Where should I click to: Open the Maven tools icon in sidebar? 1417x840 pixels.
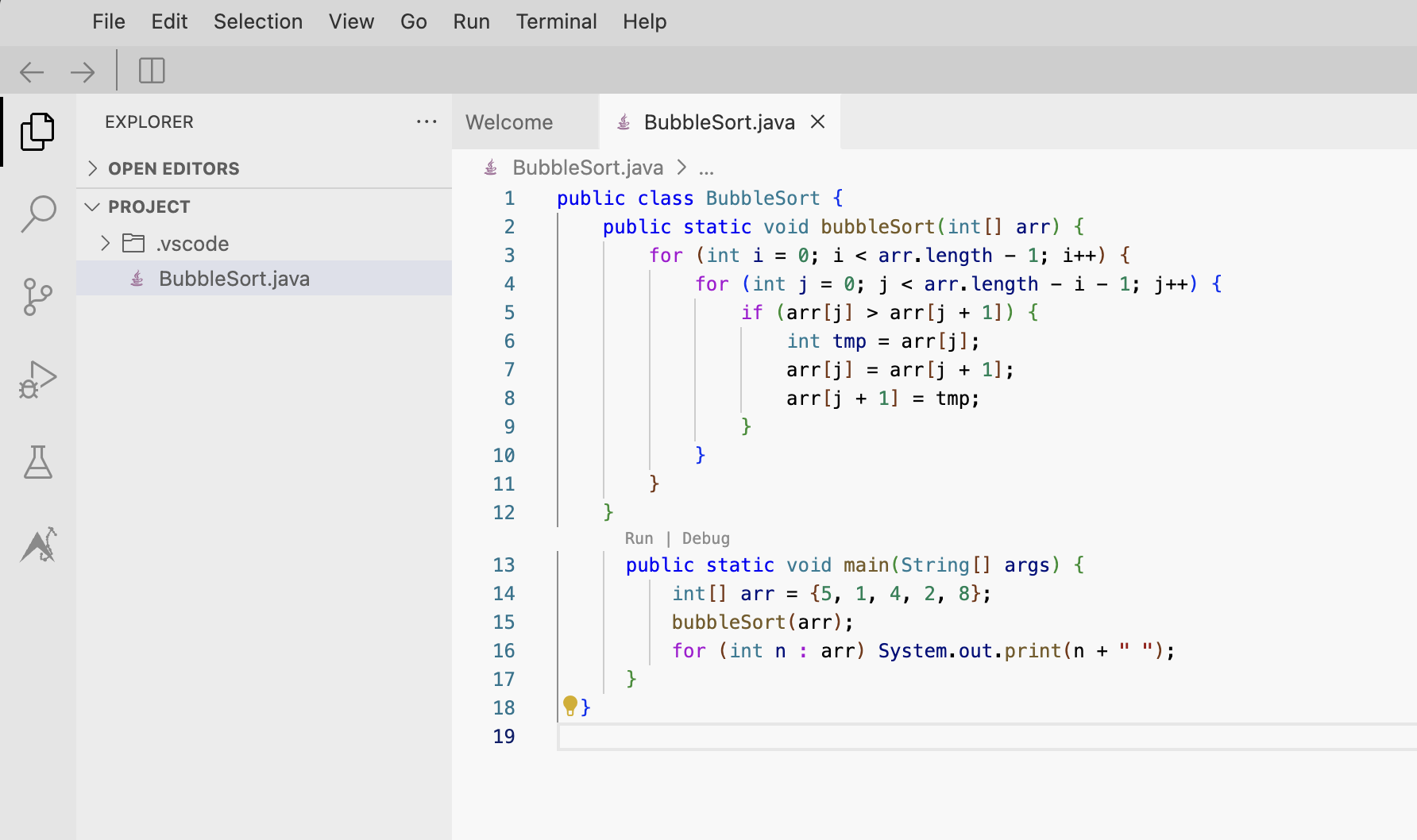coord(37,545)
